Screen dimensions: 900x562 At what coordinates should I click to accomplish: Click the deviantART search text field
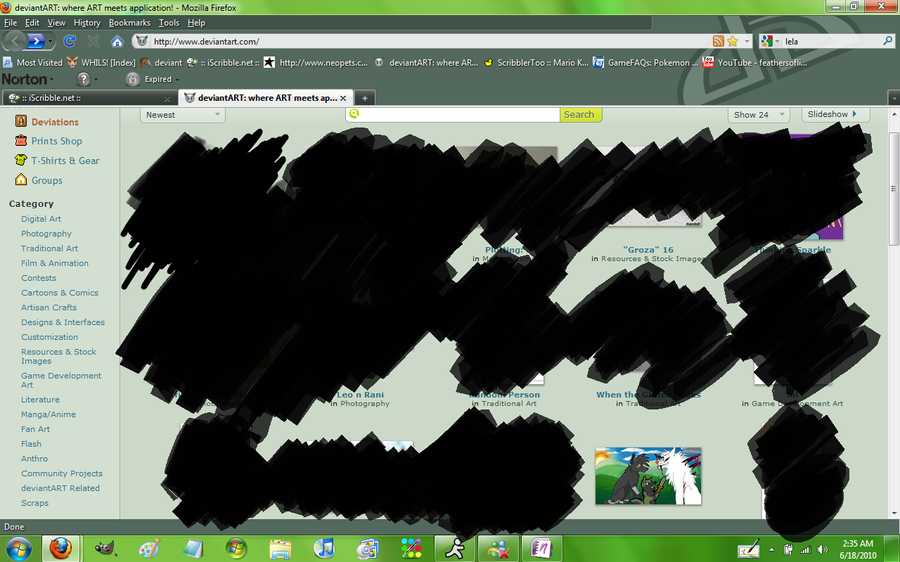tap(452, 115)
